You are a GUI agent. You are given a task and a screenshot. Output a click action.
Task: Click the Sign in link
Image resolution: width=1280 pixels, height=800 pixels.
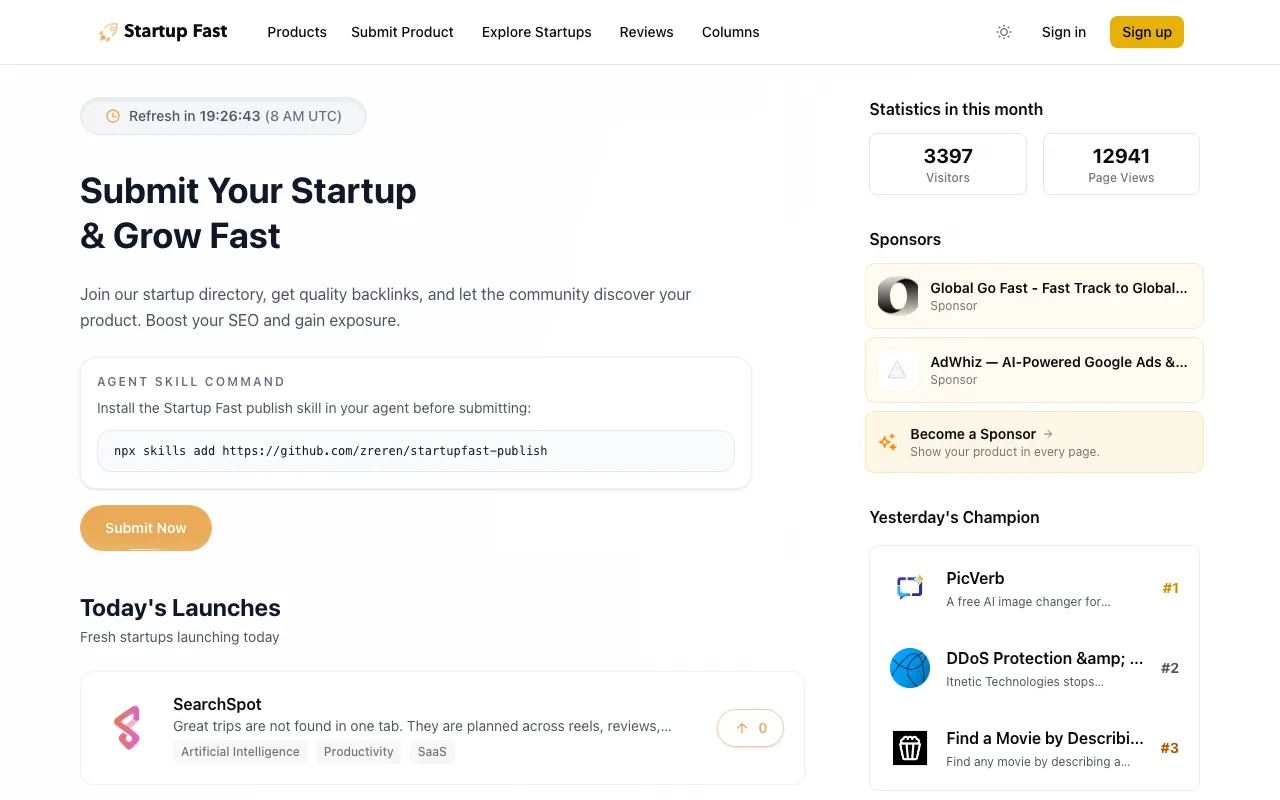coord(1064,32)
